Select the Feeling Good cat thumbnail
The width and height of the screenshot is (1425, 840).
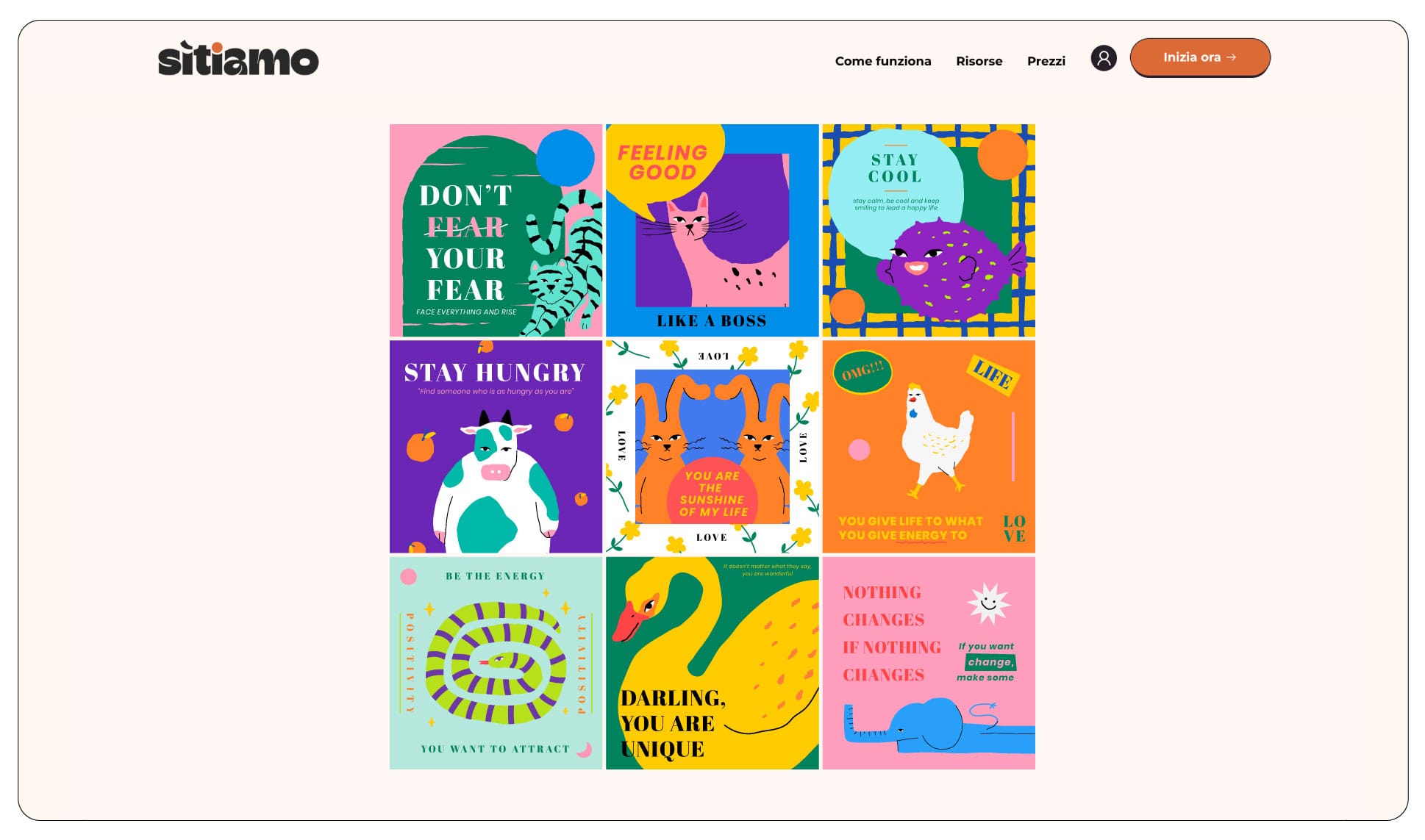(x=712, y=230)
